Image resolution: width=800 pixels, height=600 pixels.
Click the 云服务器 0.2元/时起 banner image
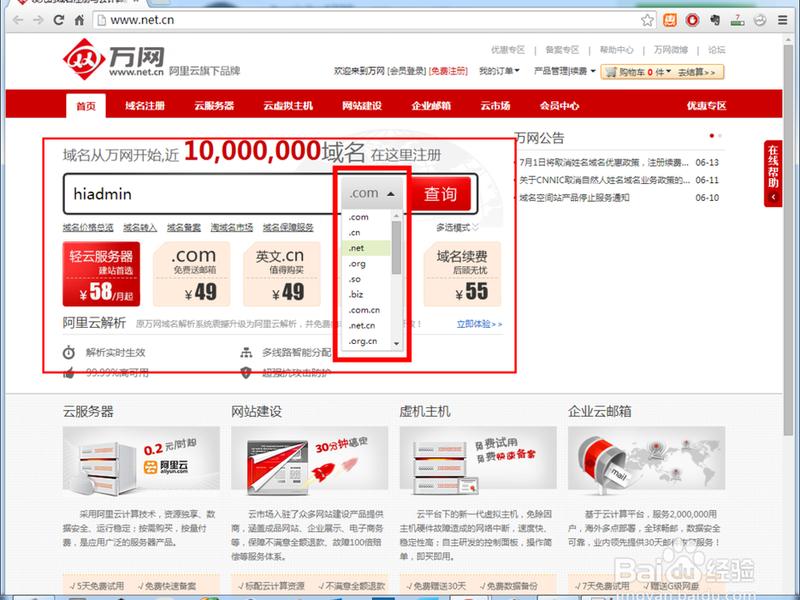point(141,461)
